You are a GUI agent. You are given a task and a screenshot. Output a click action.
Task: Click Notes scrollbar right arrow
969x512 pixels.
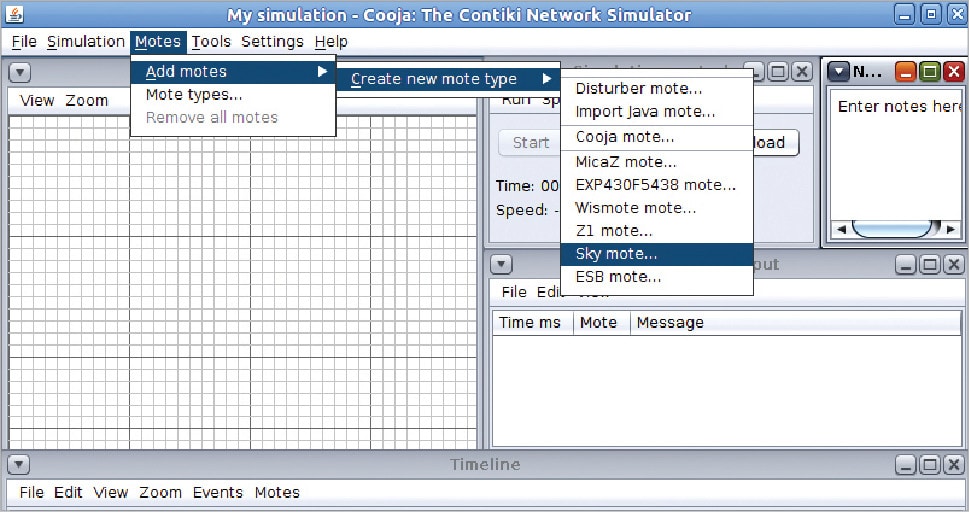click(x=950, y=229)
